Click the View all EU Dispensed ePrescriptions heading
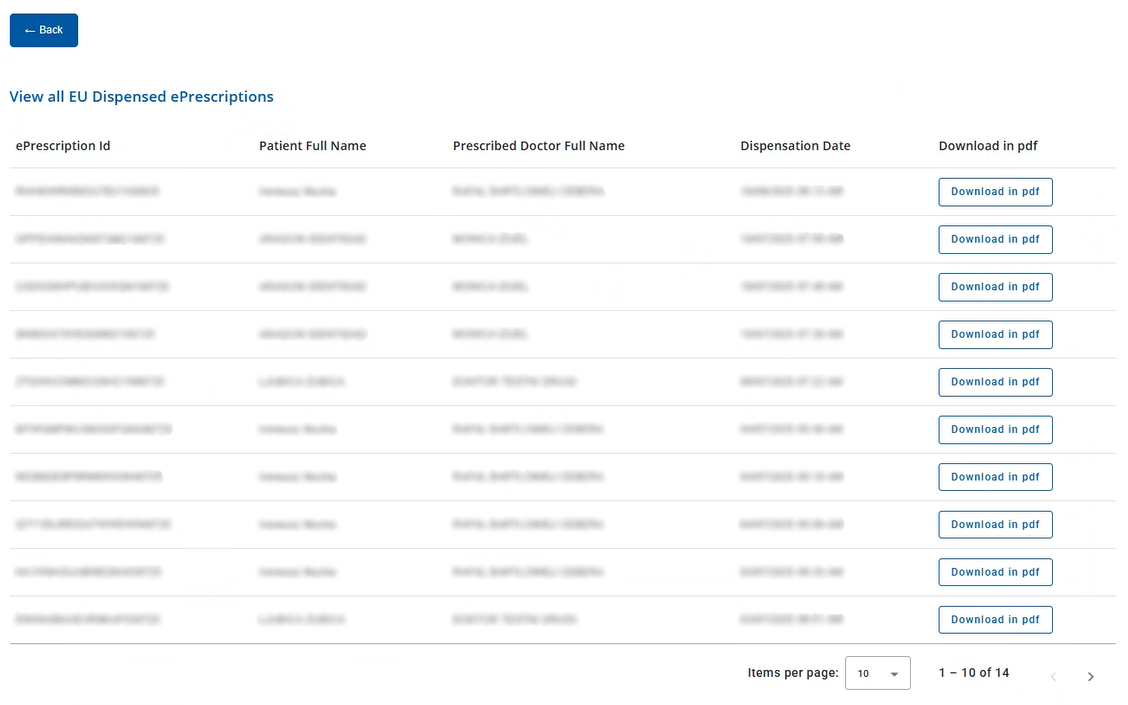The width and height of the screenshot is (1128, 705). coord(141,97)
